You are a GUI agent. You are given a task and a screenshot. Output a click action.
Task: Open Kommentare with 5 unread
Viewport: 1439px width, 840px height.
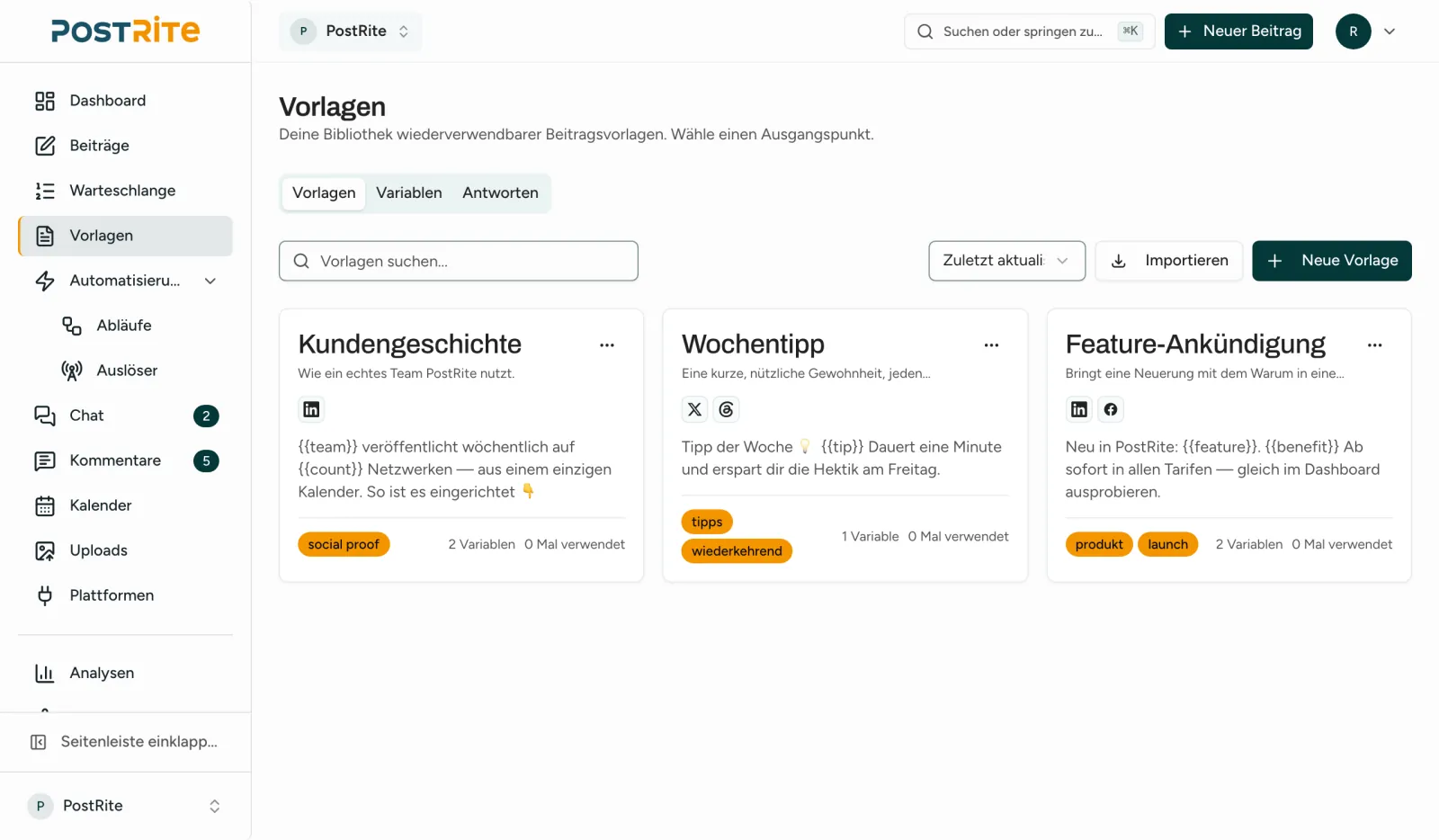(x=125, y=460)
